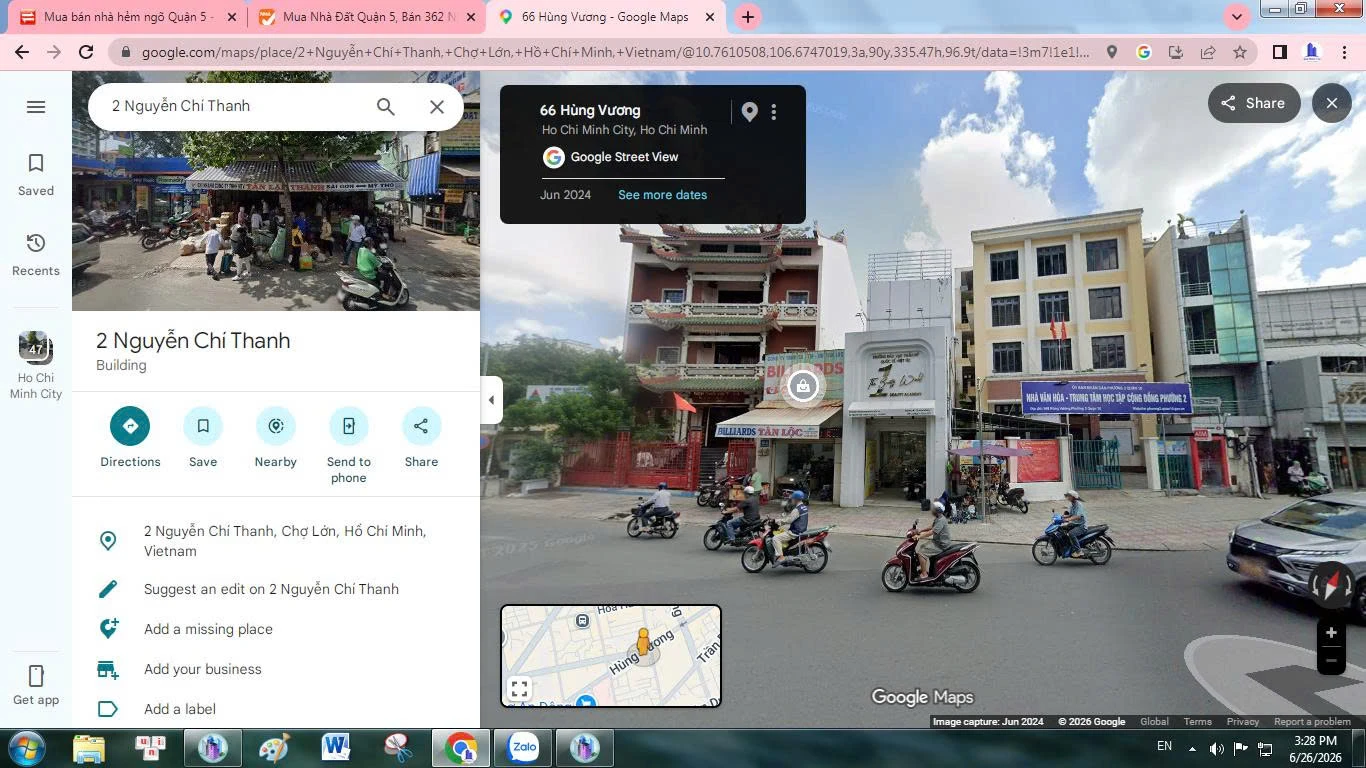Click the Get app phone icon
Image resolution: width=1366 pixels, height=768 pixels.
click(36, 675)
